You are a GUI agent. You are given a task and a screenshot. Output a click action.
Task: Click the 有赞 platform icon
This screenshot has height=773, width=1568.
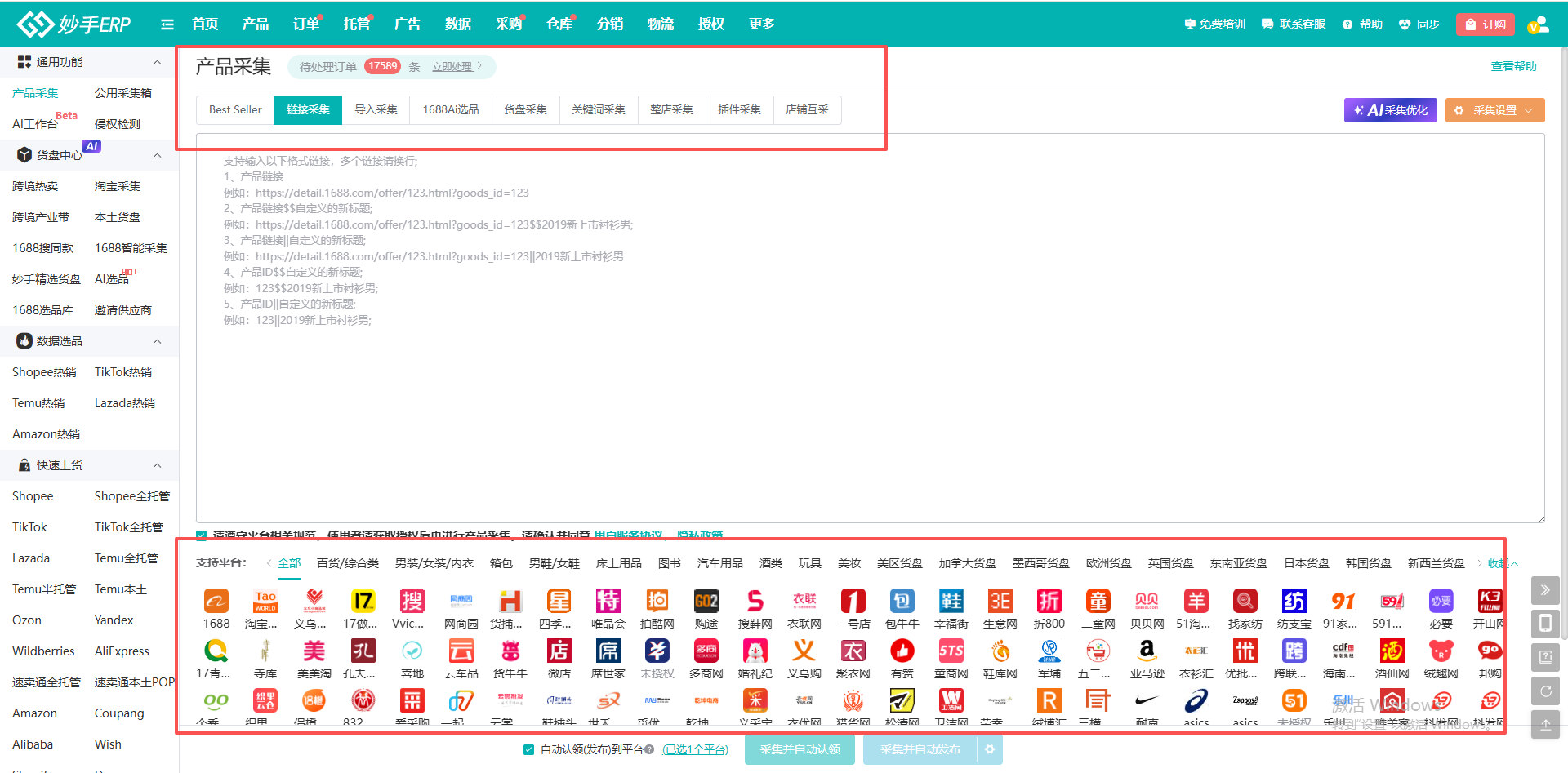[902, 651]
